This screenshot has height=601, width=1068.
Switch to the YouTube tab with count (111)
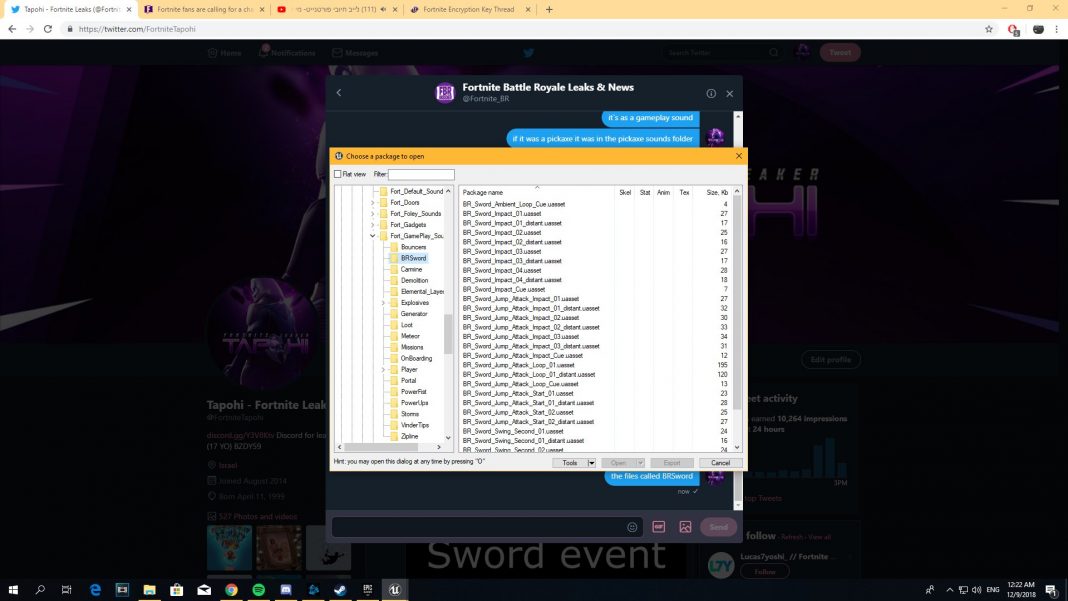pos(336,10)
